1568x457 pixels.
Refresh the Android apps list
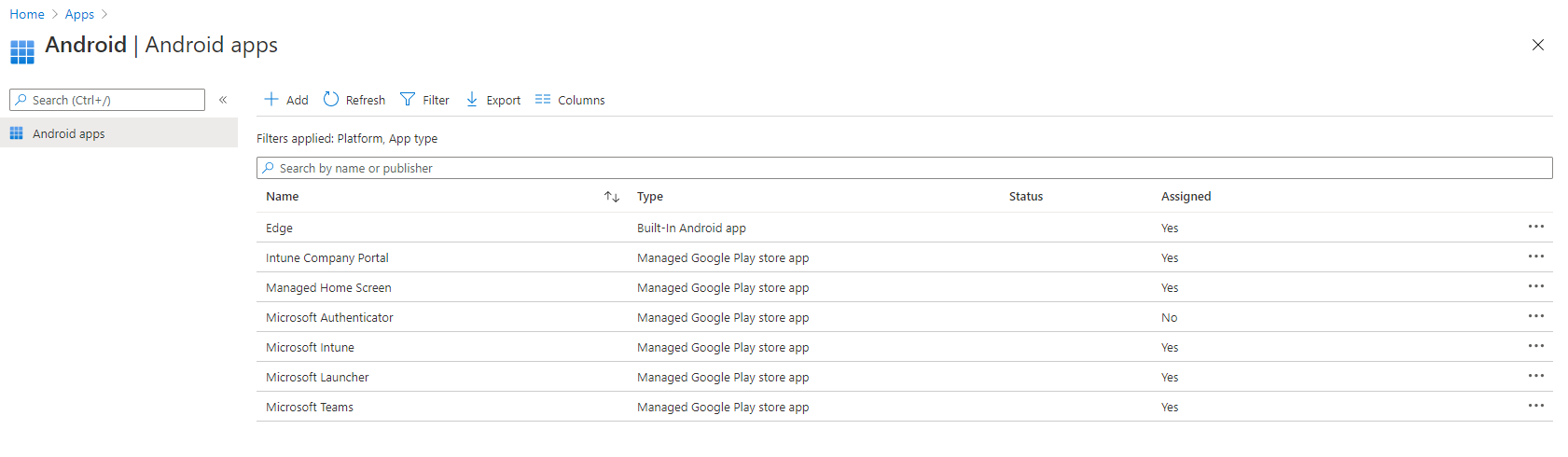(x=354, y=100)
